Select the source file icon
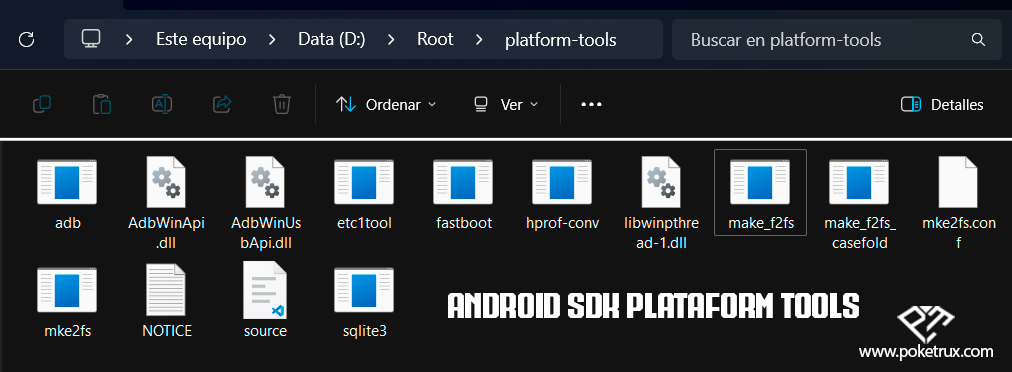The image size is (1012, 372). point(265,290)
